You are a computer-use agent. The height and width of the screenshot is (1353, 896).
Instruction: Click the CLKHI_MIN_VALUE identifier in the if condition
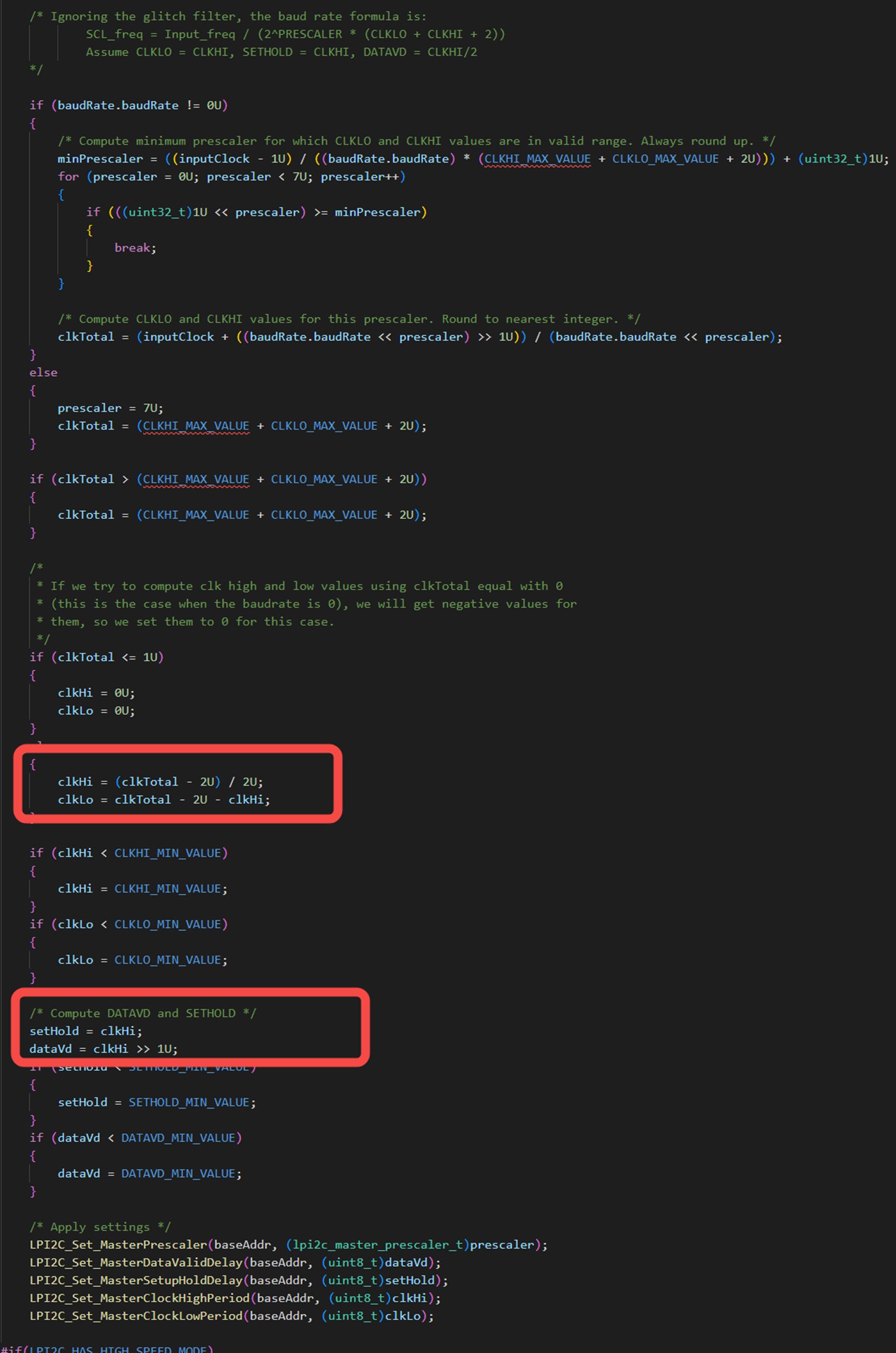169,852
